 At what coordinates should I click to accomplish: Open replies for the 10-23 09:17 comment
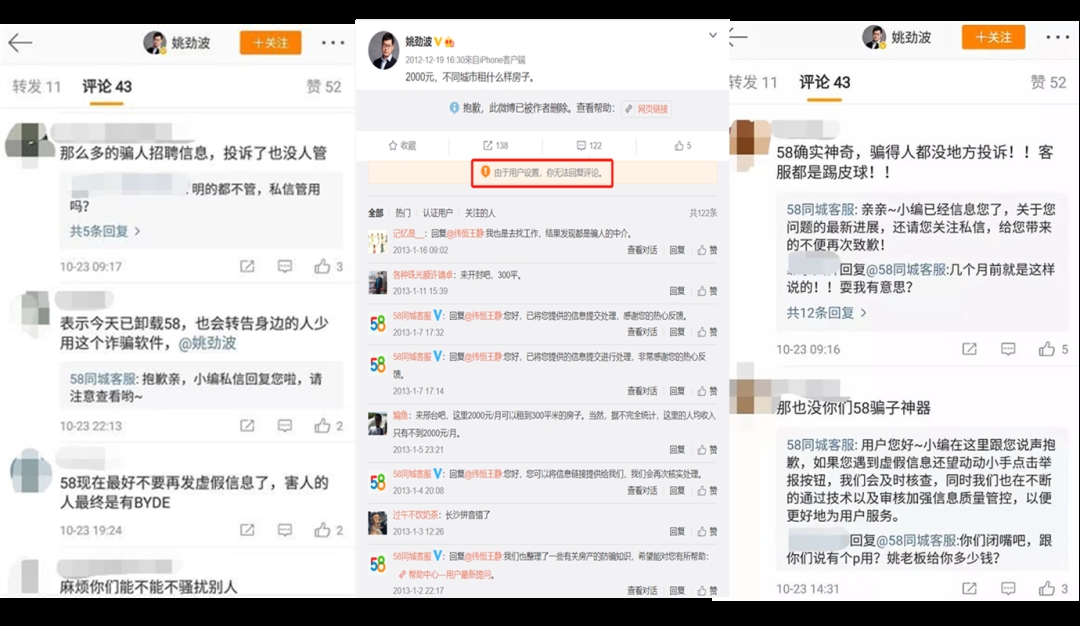[284, 267]
